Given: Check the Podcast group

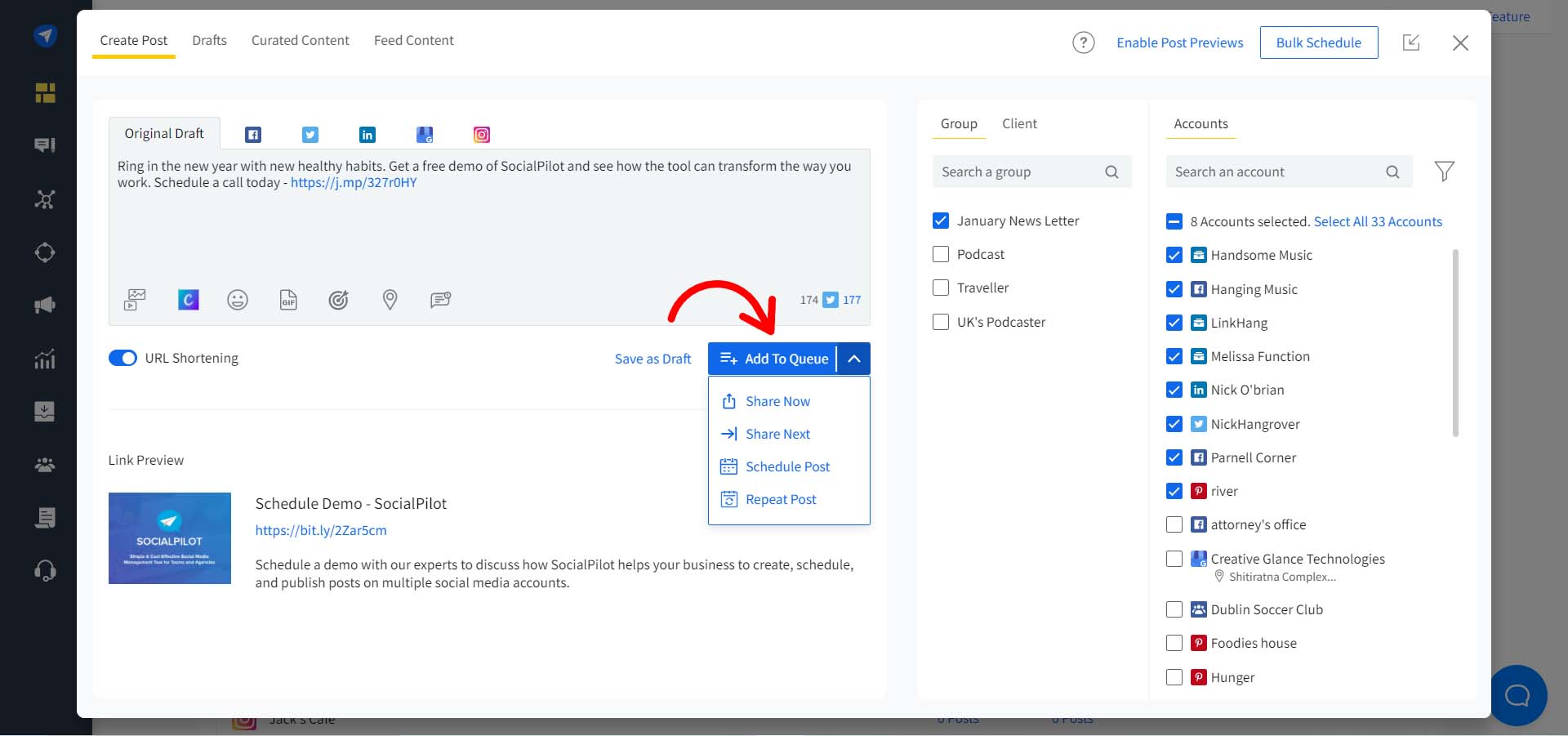Looking at the screenshot, I should coord(941,254).
